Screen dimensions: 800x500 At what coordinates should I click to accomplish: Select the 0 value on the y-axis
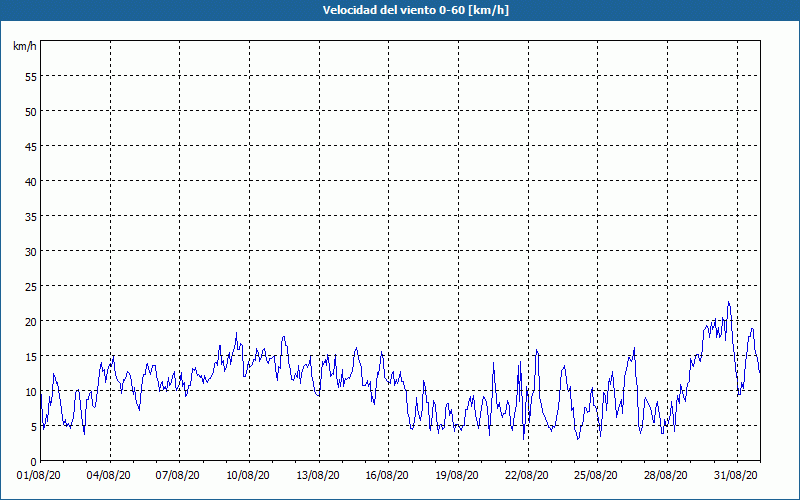34,462
